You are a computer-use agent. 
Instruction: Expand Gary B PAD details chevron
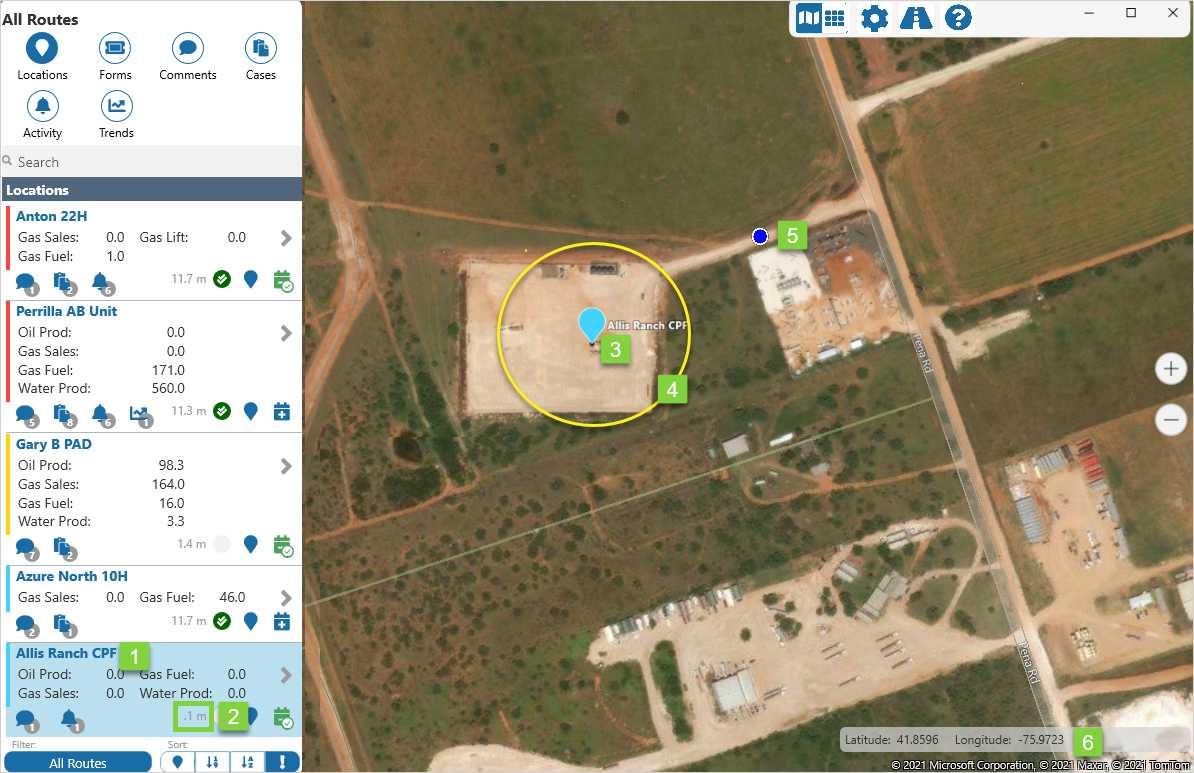tap(286, 466)
